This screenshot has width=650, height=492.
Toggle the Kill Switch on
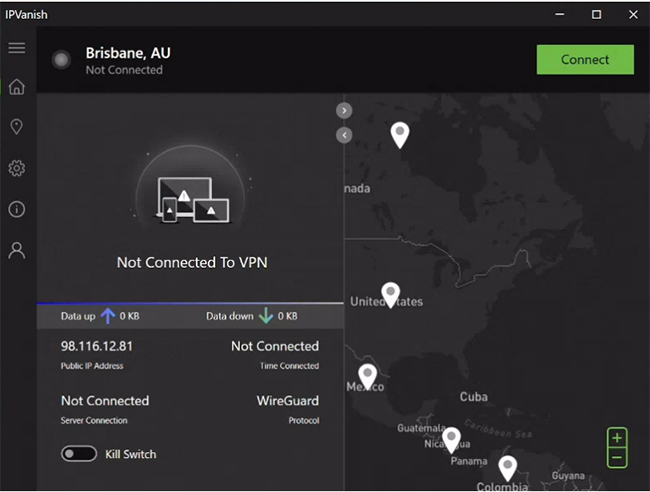[79, 453]
